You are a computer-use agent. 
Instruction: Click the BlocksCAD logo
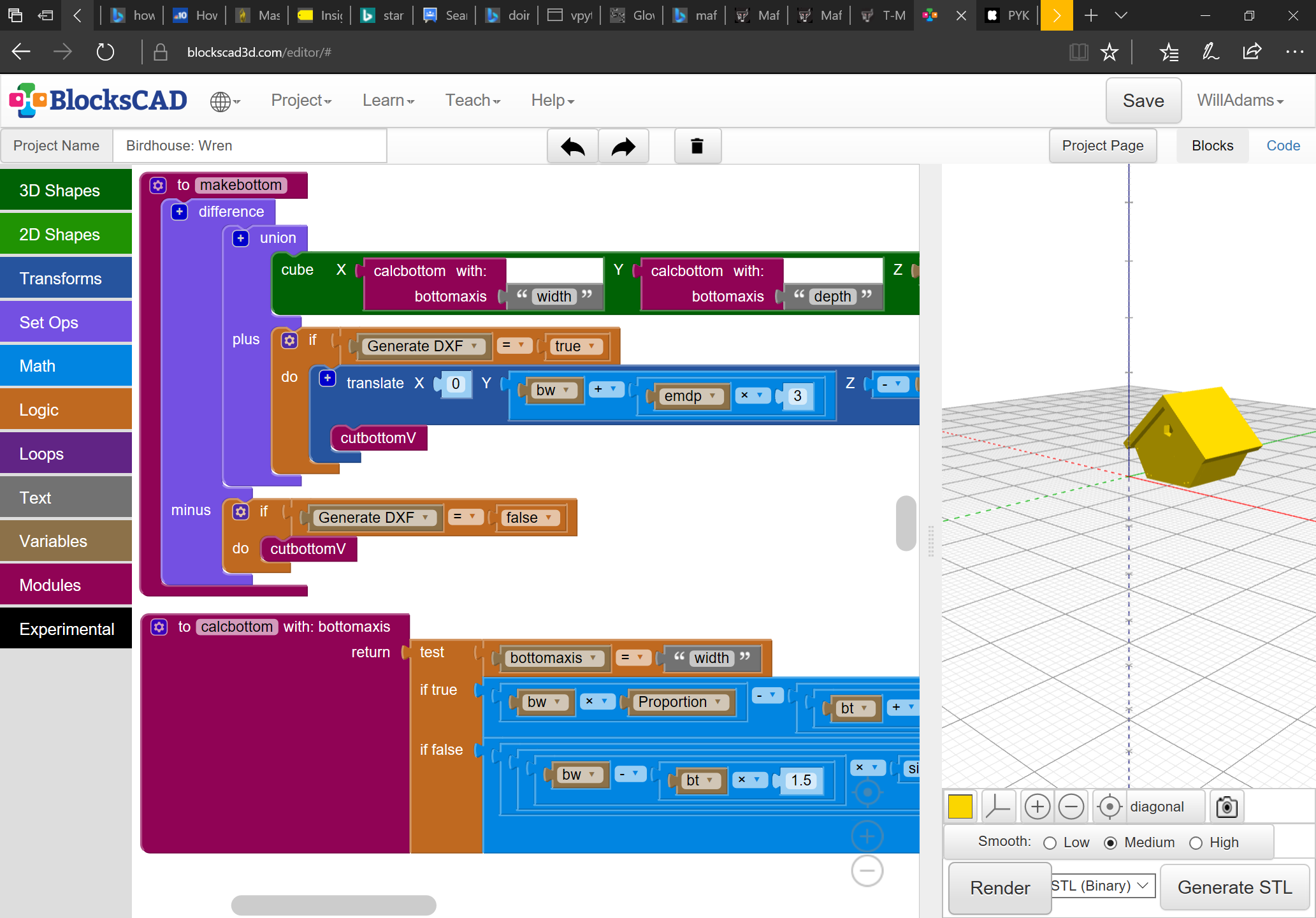click(98, 100)
